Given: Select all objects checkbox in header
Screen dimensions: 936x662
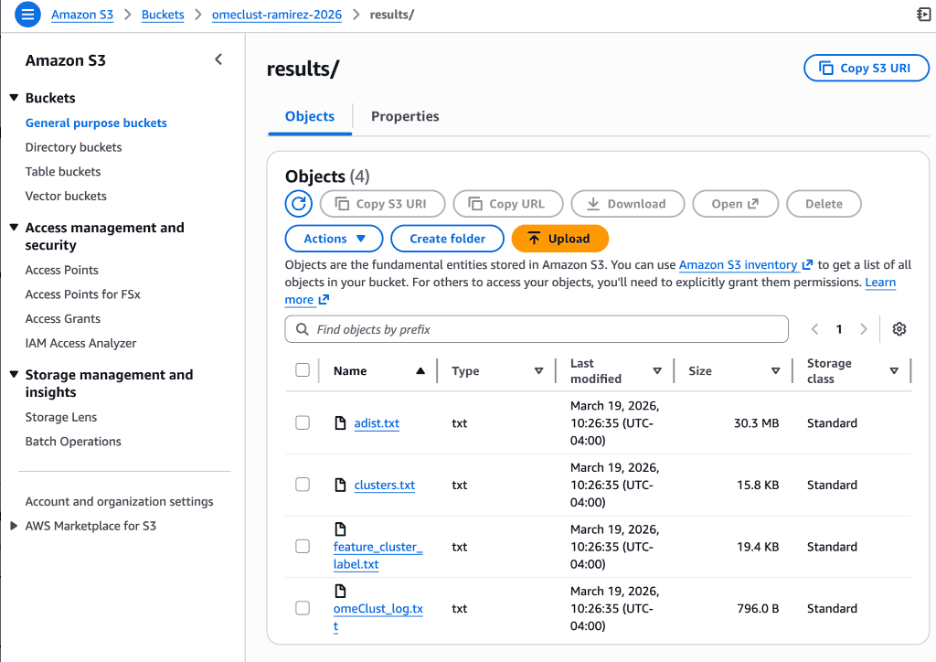Looking at the screenshot, I should click(303, 370).
